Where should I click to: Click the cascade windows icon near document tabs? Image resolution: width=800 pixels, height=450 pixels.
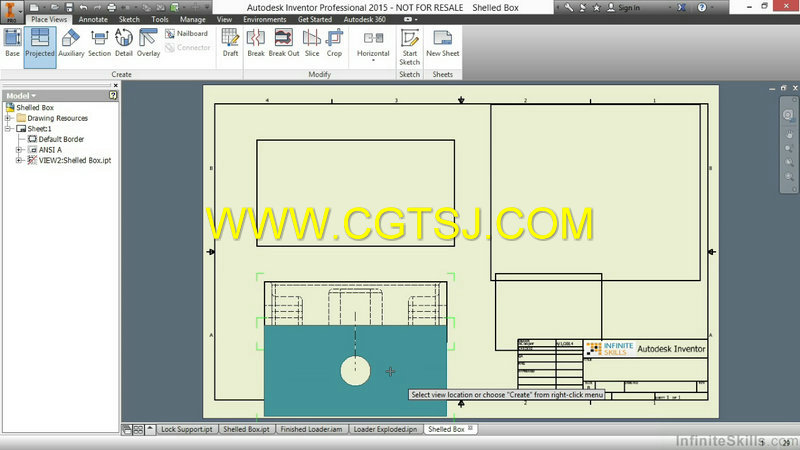pos(127,430)
